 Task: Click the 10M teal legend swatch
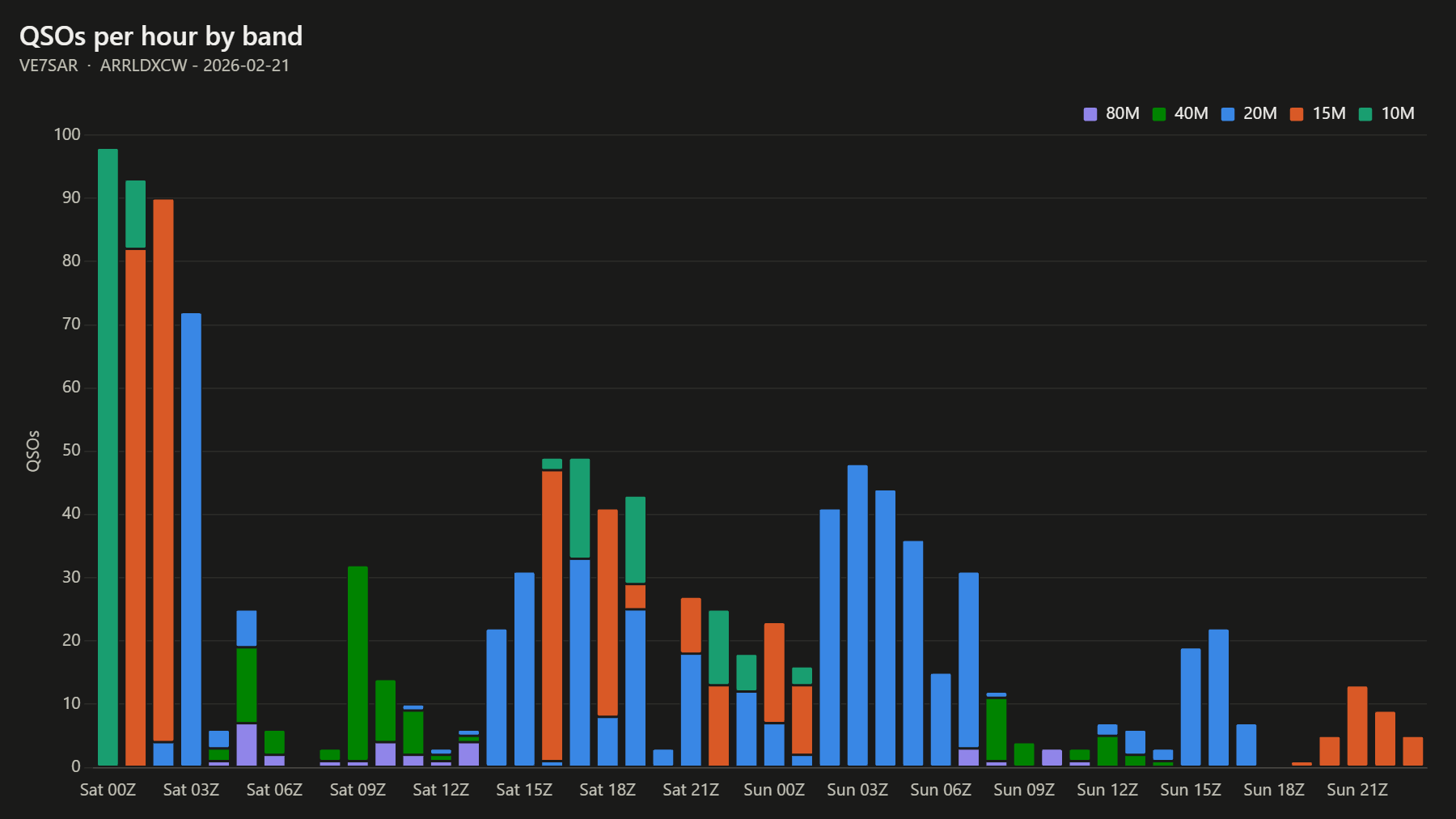(x=1365, y=114)
